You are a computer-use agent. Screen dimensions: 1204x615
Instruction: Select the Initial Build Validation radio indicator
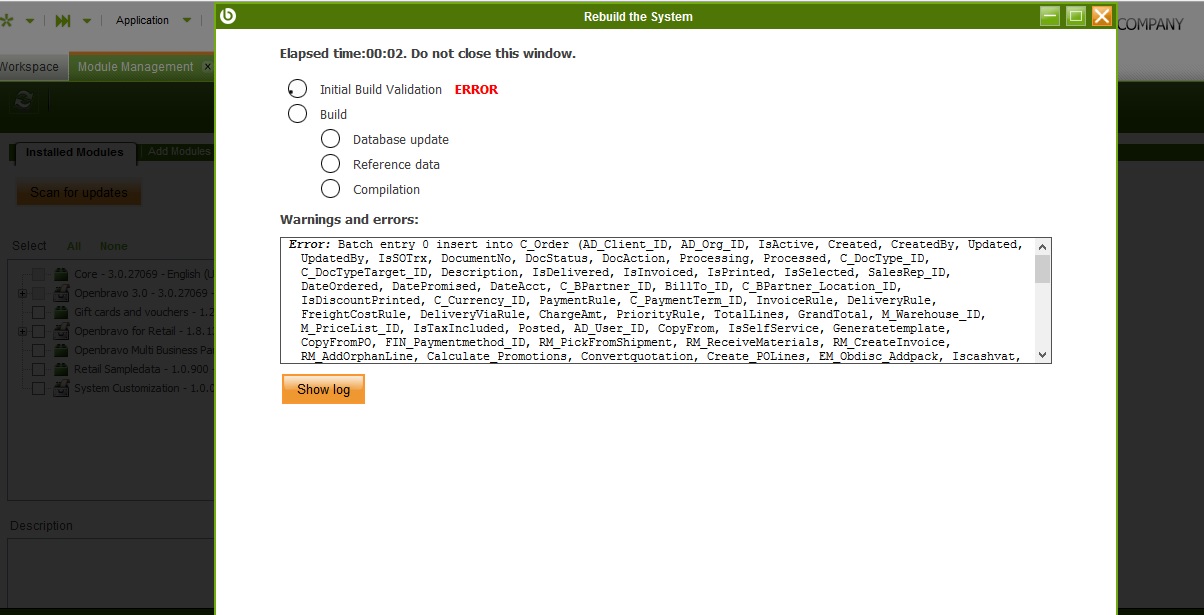tap(297, 89)
